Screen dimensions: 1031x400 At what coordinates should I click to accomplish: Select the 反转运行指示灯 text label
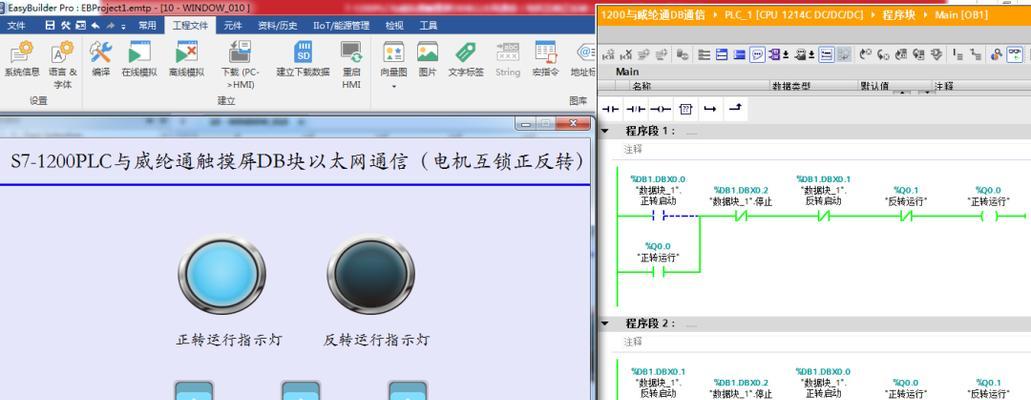click(376, 340)
